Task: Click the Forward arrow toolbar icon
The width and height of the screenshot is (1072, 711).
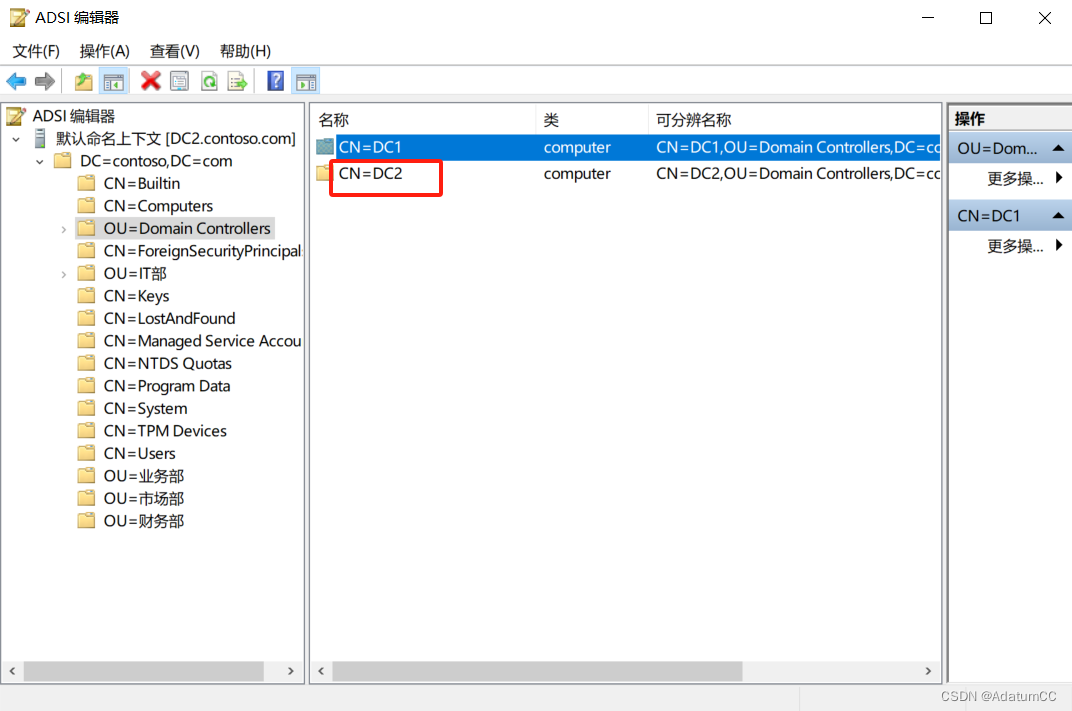Action: coord(44,81)
